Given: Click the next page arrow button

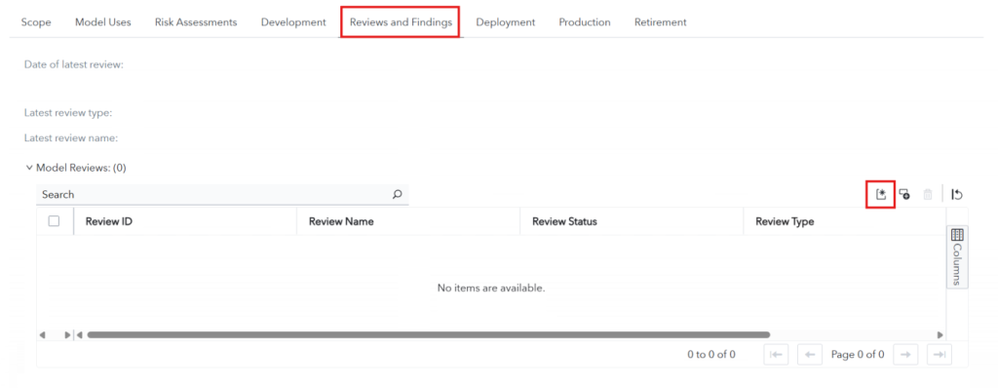Looking at the screenshot, I should pos(906,355).
